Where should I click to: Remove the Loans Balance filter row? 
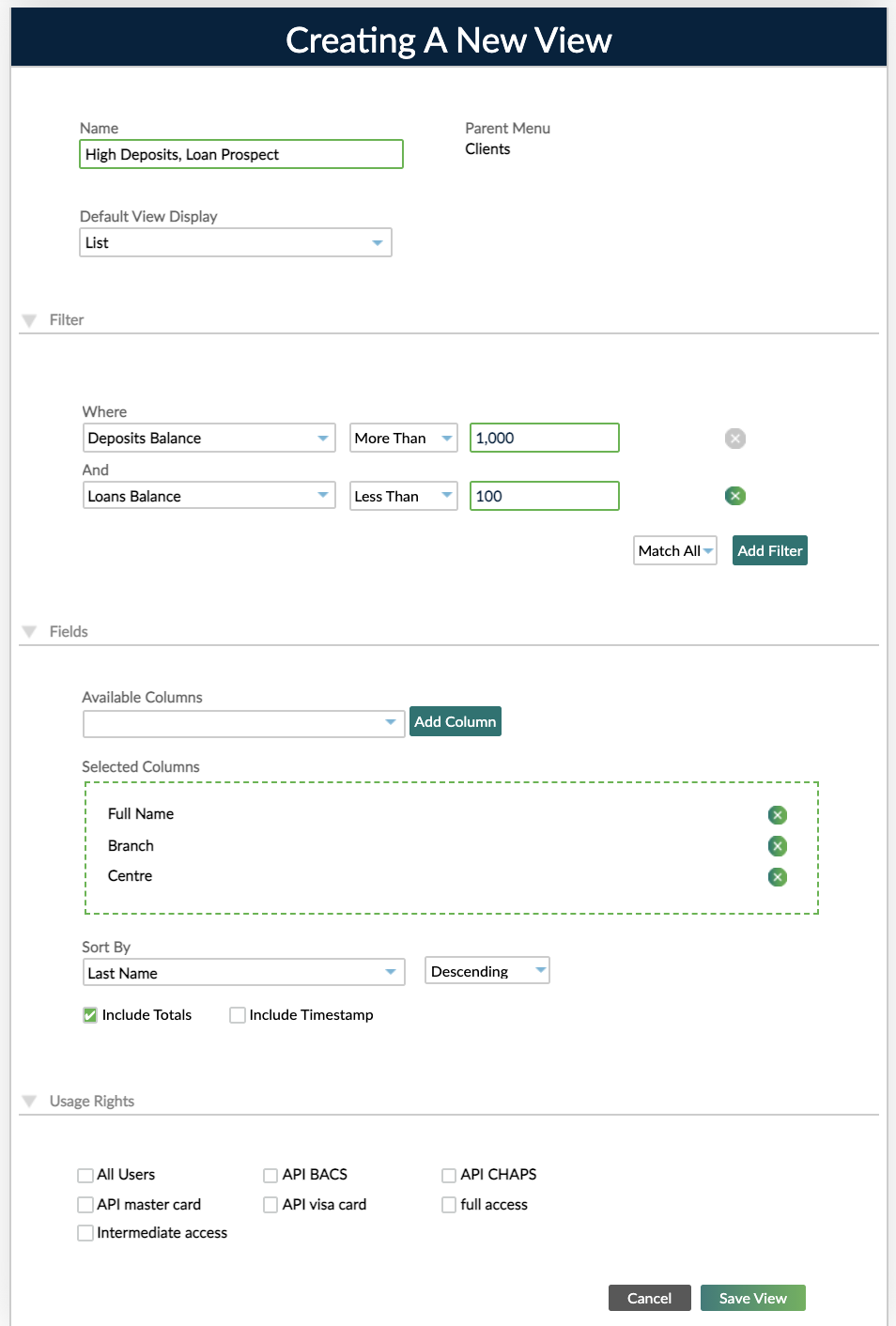(734, 495)
